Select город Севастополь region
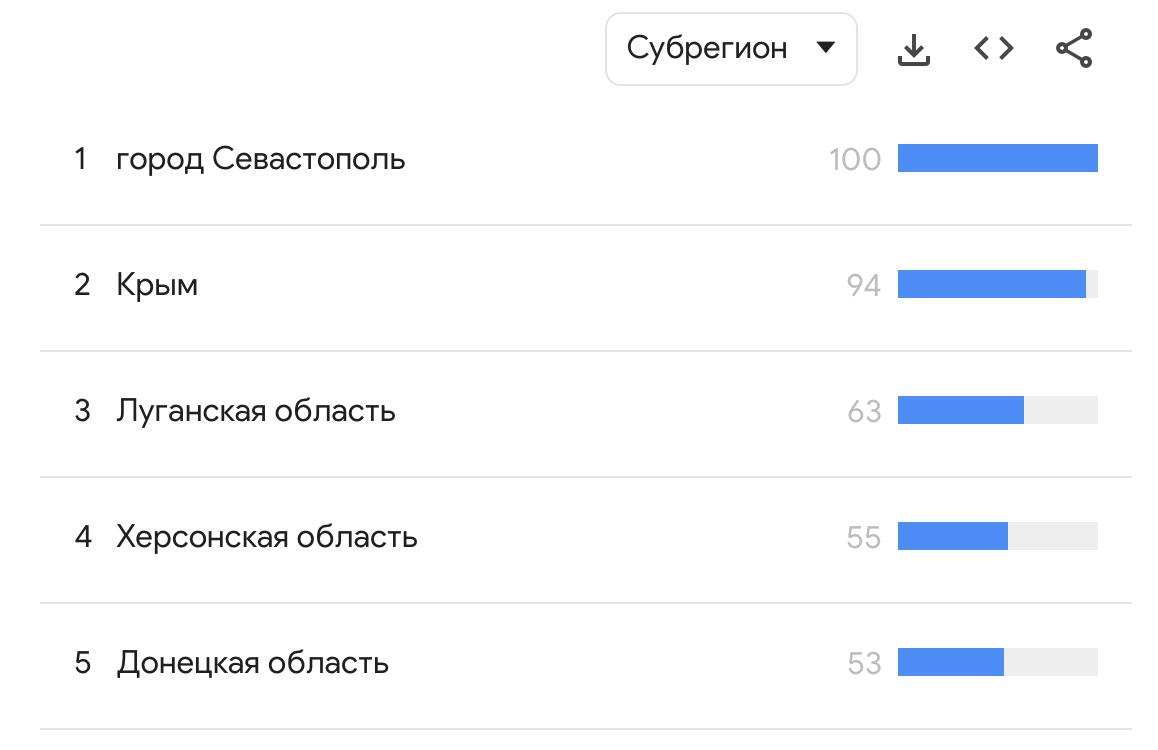This screenshot has height=750, width=1158. coord(261,159)
